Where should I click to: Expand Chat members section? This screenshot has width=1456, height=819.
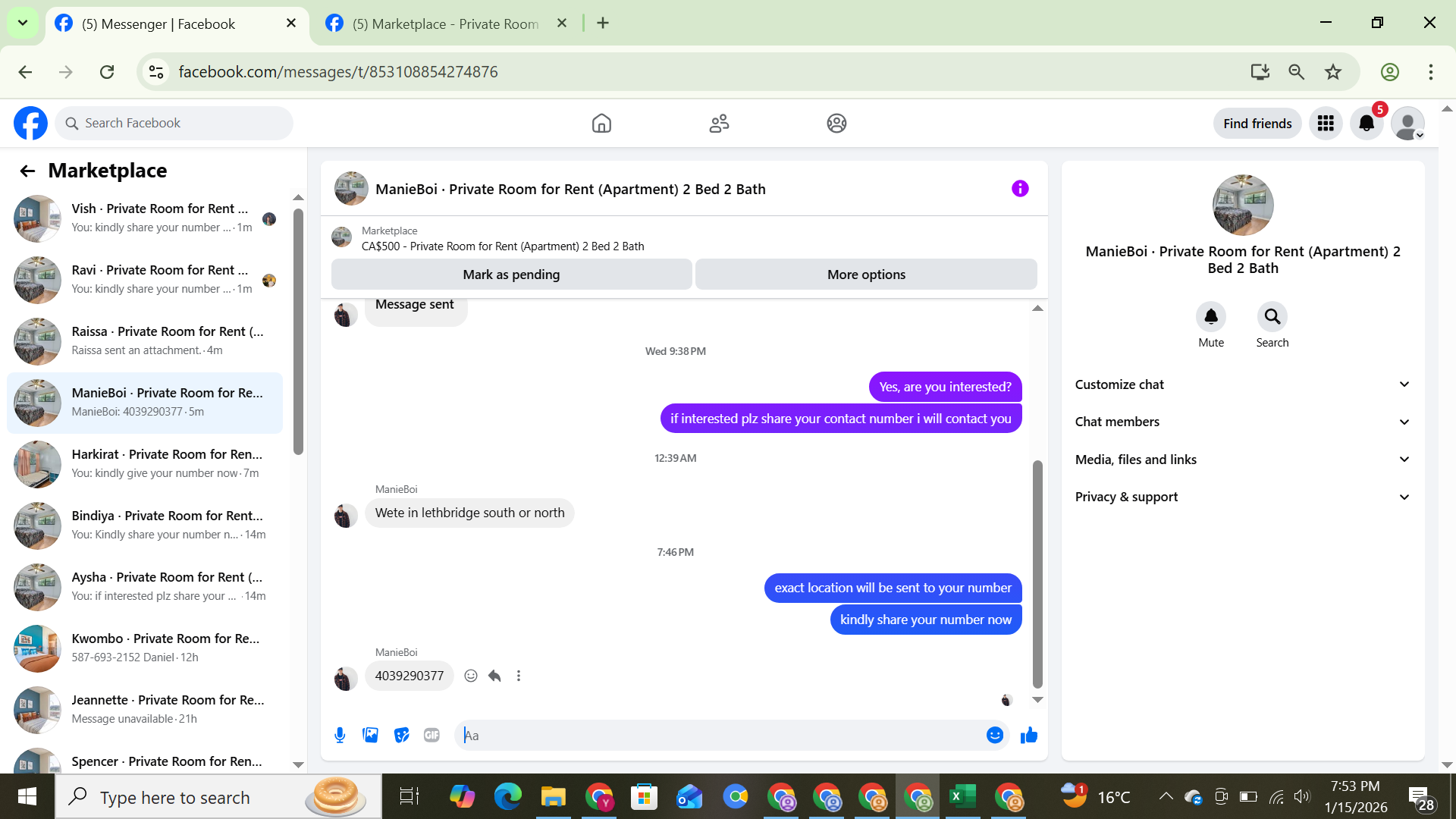click(x=1242, y=422)
